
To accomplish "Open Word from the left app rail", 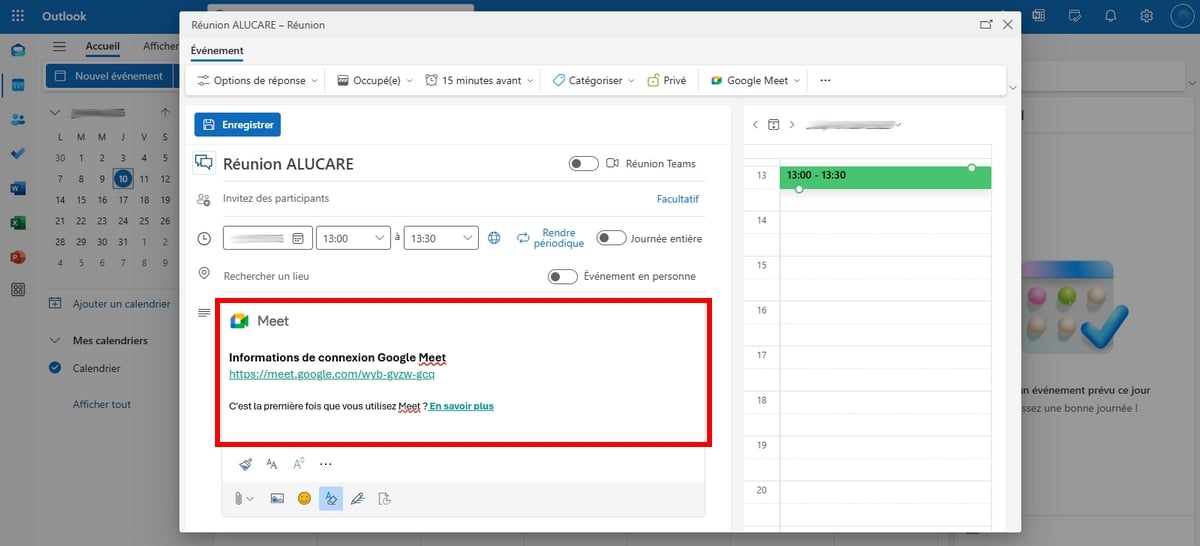I will pyautogui.click(x=17, y=188).
